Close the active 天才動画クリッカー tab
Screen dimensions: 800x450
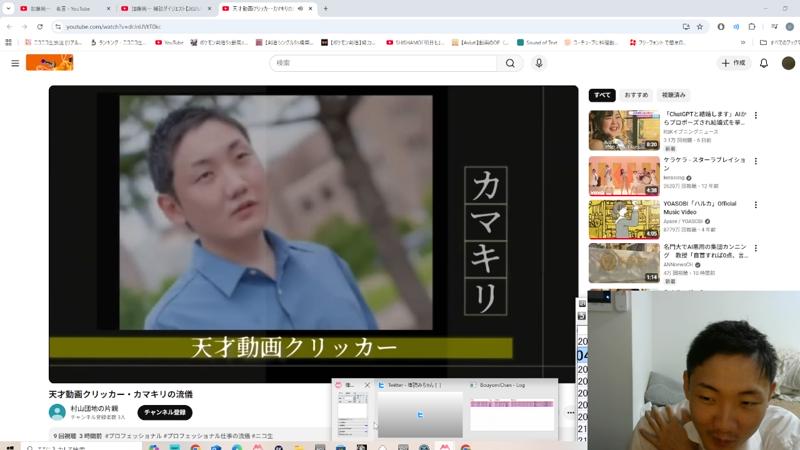pyautogui.click(x=310, y=9)
